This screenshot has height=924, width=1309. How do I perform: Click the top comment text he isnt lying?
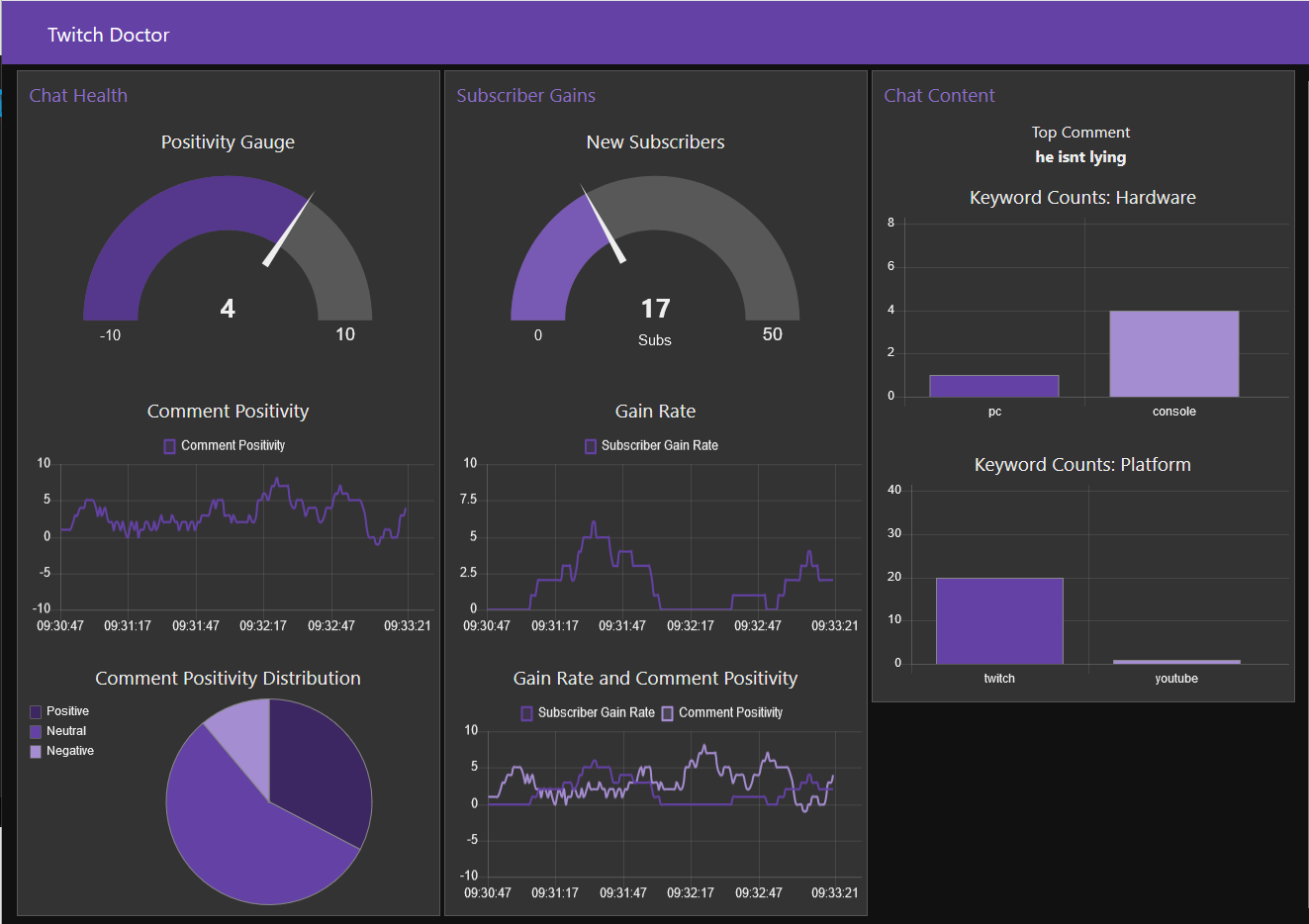(x=1080, y=157)
